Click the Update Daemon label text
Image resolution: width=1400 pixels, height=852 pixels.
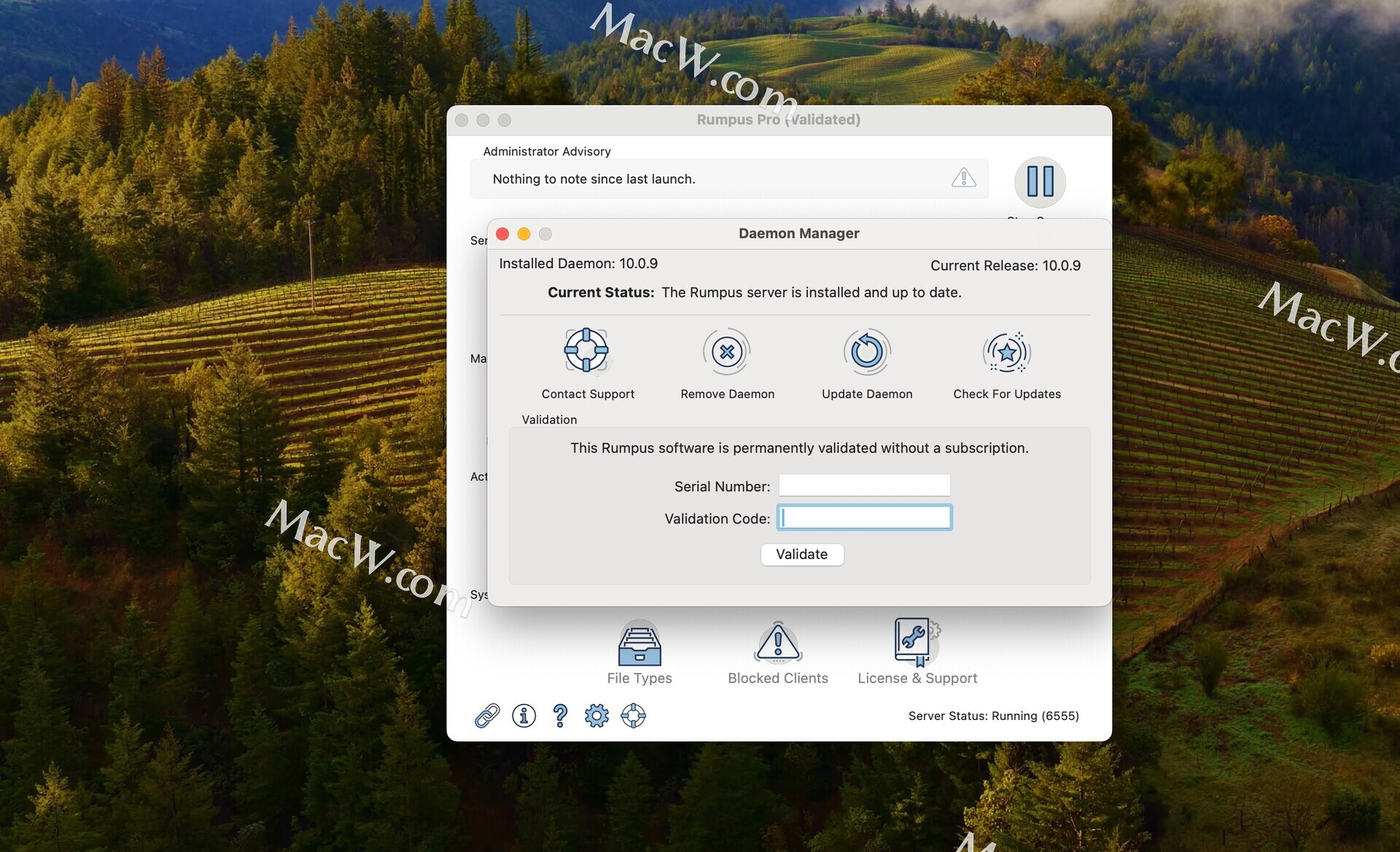(x=867, y=394)
